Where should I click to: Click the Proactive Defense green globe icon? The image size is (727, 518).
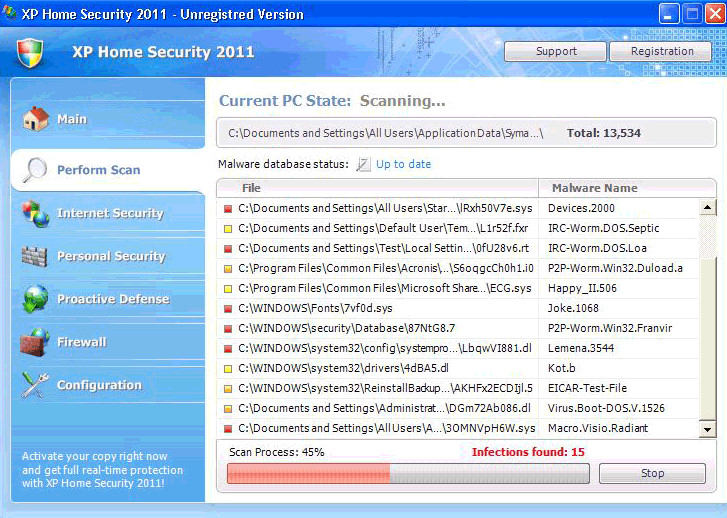(36, 299)
